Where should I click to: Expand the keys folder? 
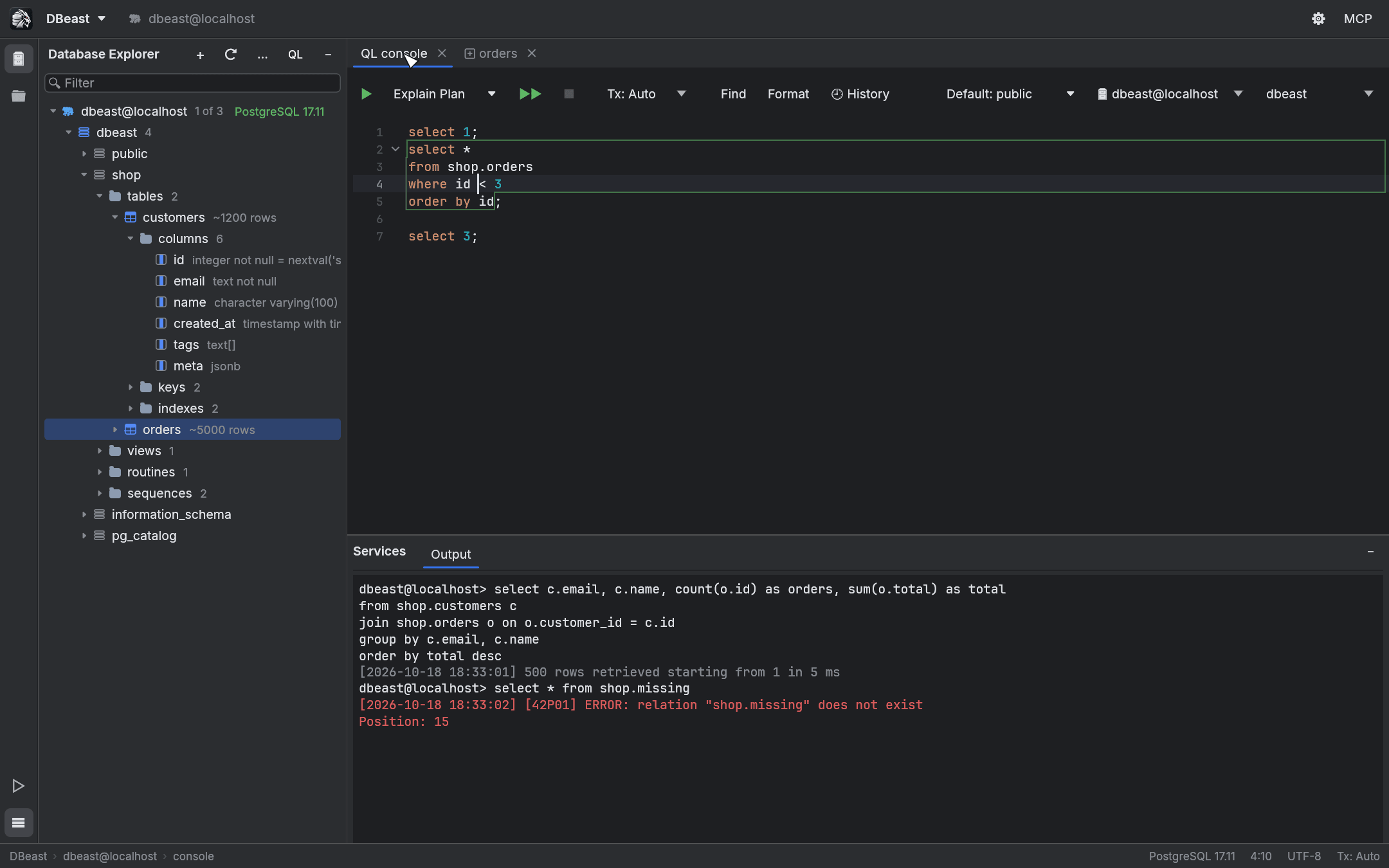[x=131, y=387]
